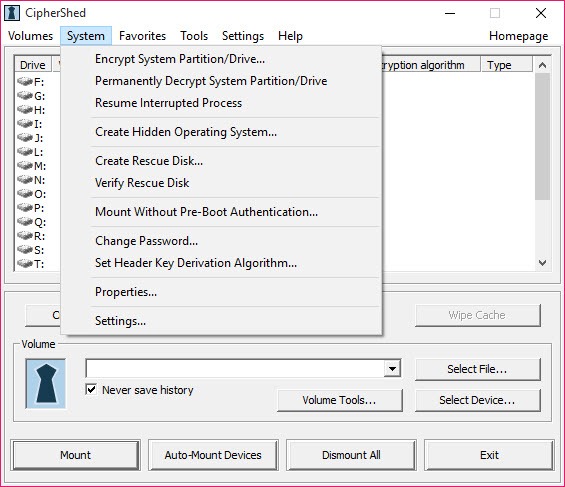
Task: Click the drive icon for G:
Action: 25,95
